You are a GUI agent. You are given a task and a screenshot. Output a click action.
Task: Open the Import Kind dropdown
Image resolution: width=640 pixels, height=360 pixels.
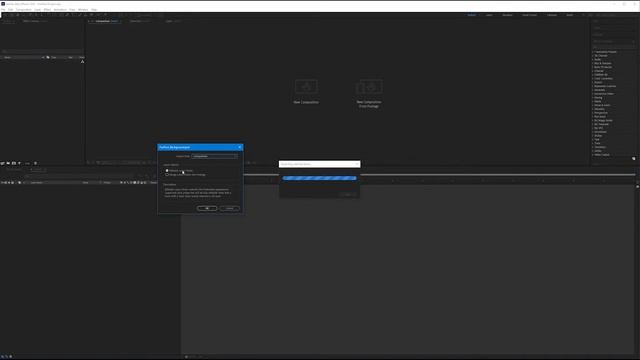pos(214,156)
